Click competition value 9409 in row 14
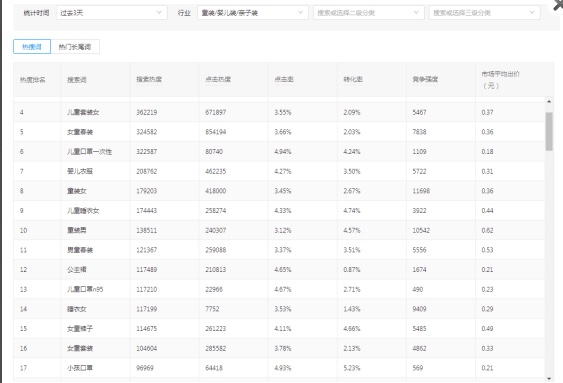563x383 pixels. point(419,309)
